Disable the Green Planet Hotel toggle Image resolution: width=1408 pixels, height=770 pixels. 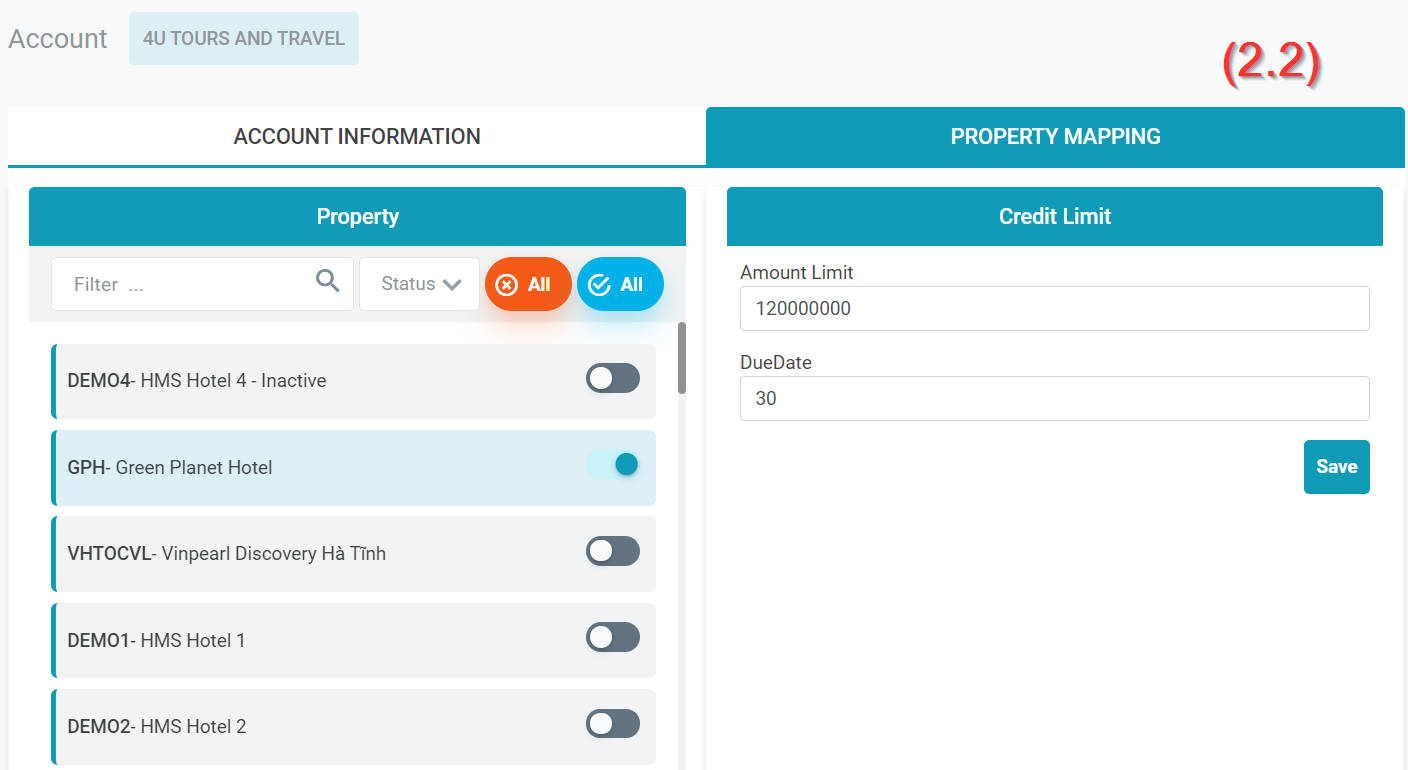coord(612,464)
